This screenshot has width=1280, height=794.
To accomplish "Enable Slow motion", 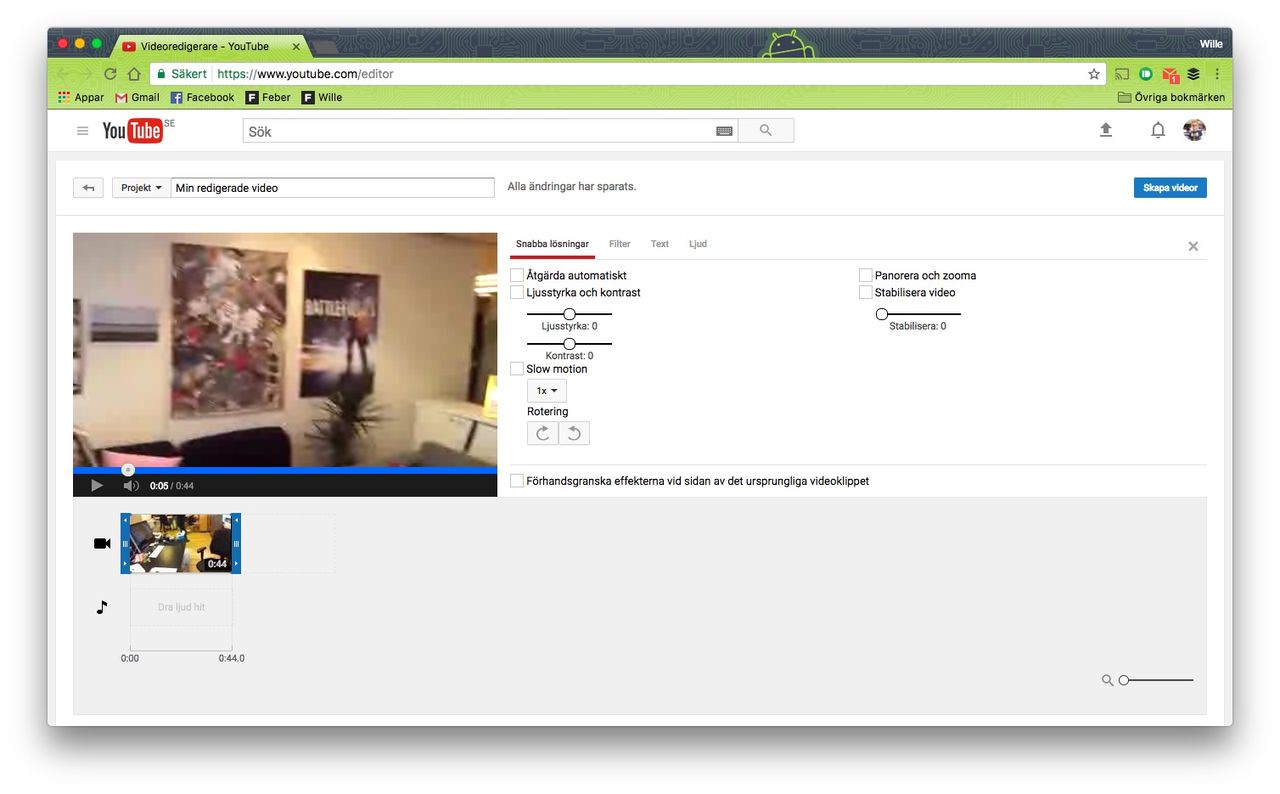I will pyautogui.click(x=516, y=368).
